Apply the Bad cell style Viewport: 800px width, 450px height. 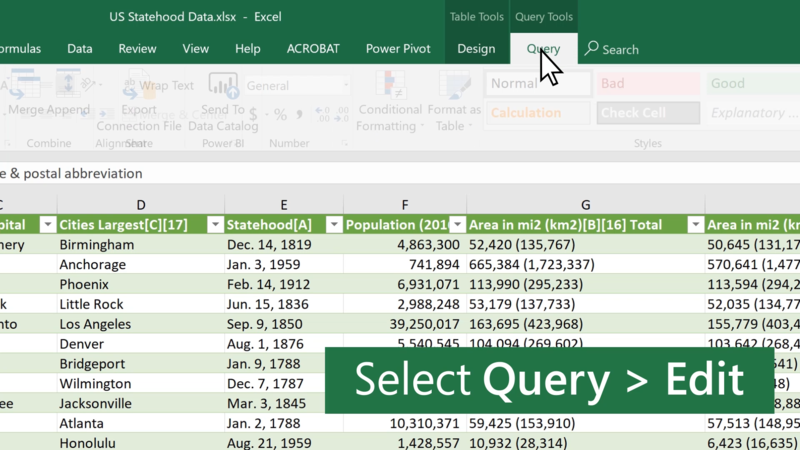pos(648,83)
